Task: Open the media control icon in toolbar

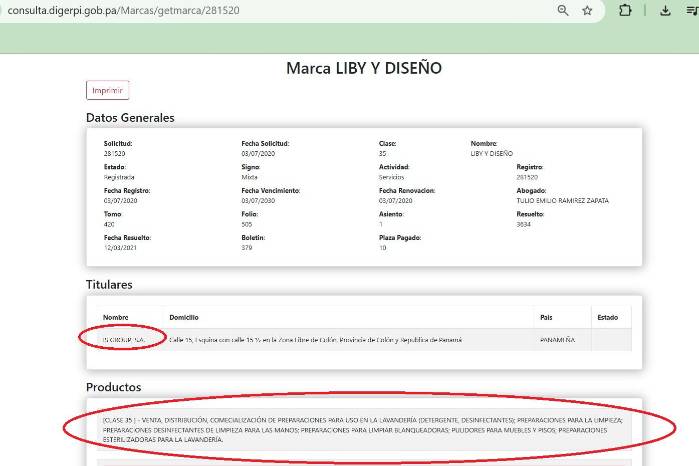Action: [692, 10]
